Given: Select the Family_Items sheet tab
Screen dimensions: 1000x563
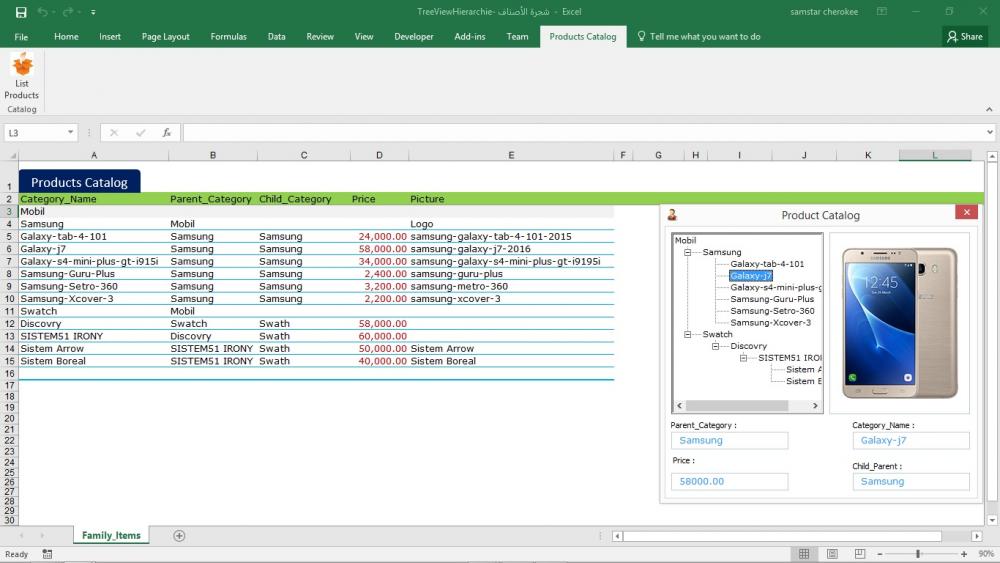Looking at the screenshot, I should 111,536.
